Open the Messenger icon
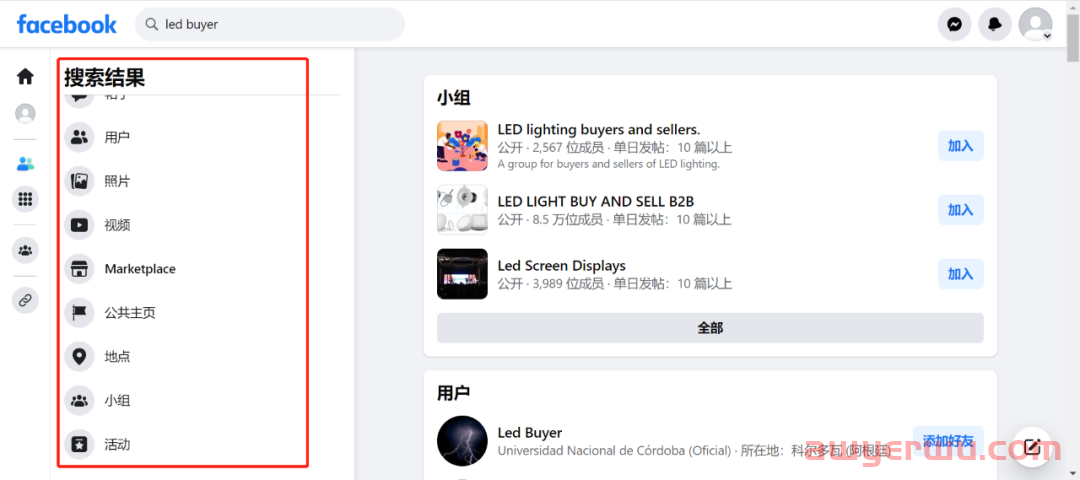This screenshot has height=480, width=1080. [x=954, y=25]
